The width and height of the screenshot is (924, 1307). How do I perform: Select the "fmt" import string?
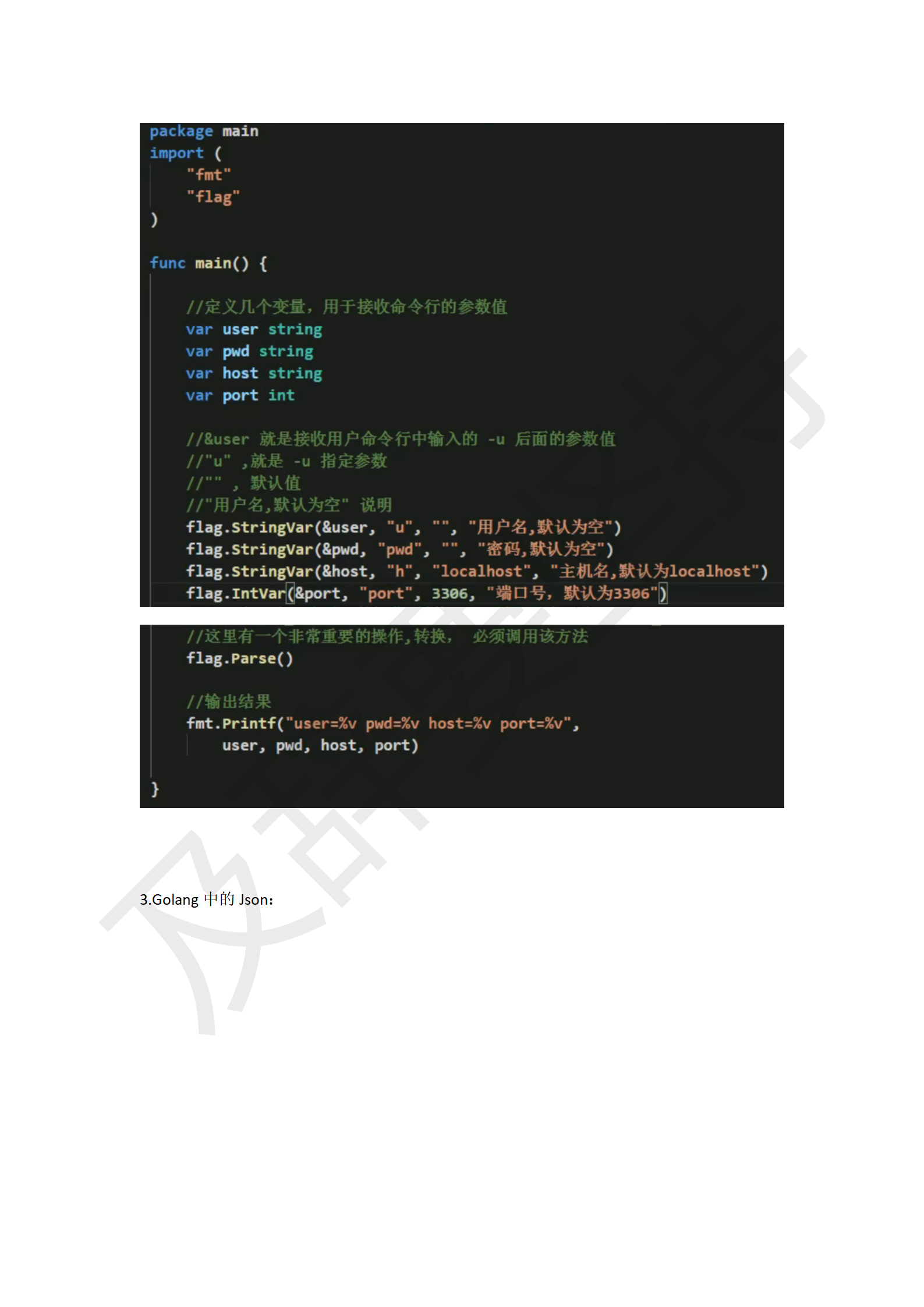click(208, 175)
